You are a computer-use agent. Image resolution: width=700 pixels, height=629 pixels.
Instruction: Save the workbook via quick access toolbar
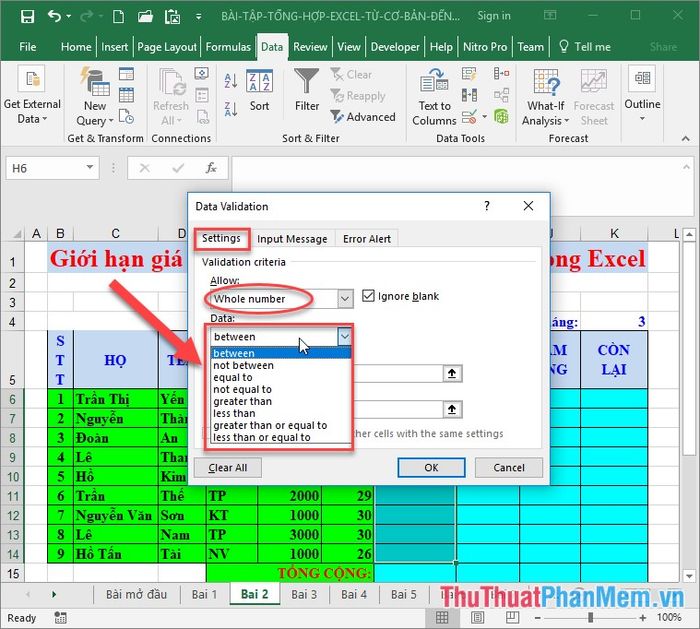click(x=27, y=17)
